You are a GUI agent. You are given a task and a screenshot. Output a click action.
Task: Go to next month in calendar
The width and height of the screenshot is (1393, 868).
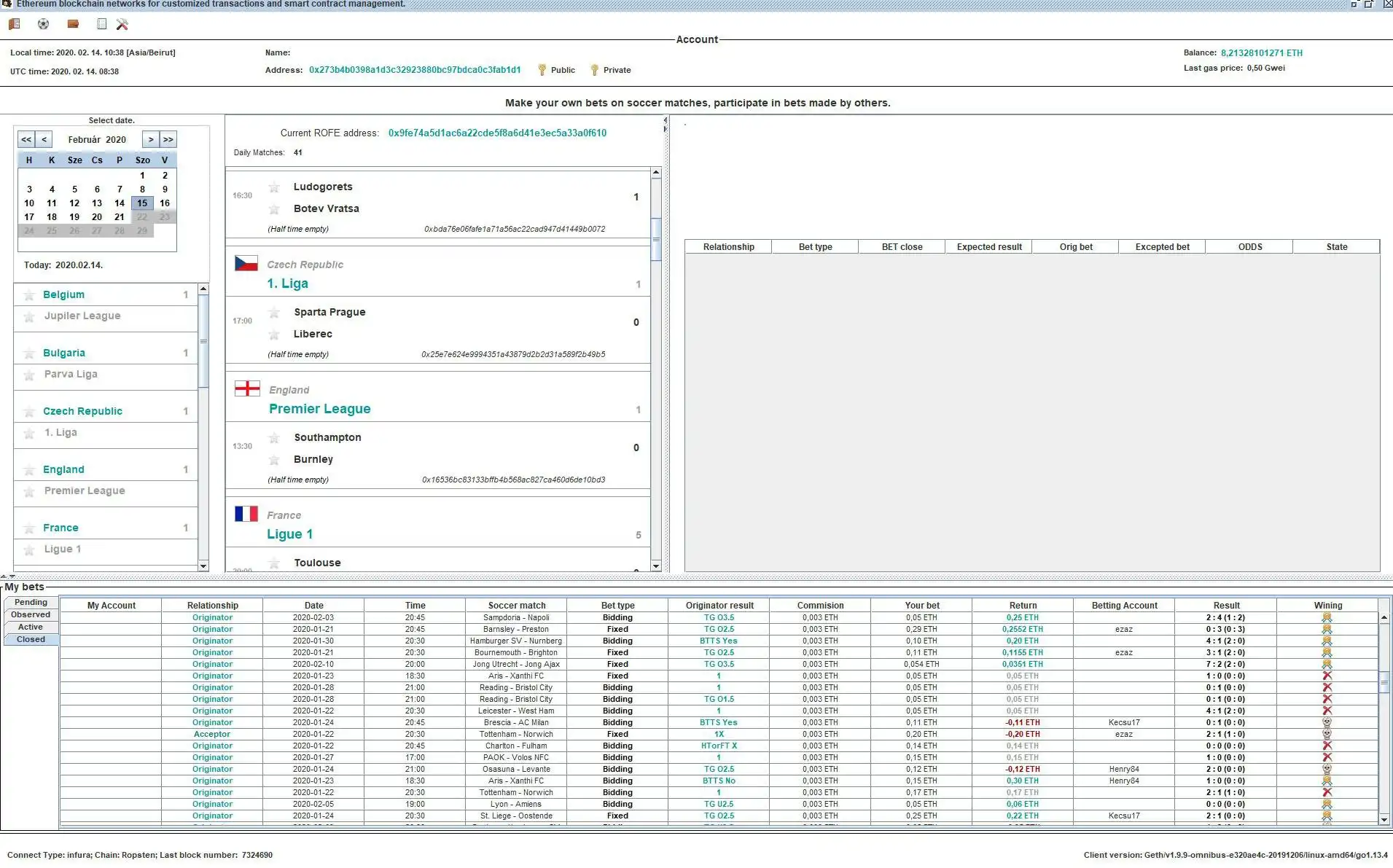[x=150, y=139]
